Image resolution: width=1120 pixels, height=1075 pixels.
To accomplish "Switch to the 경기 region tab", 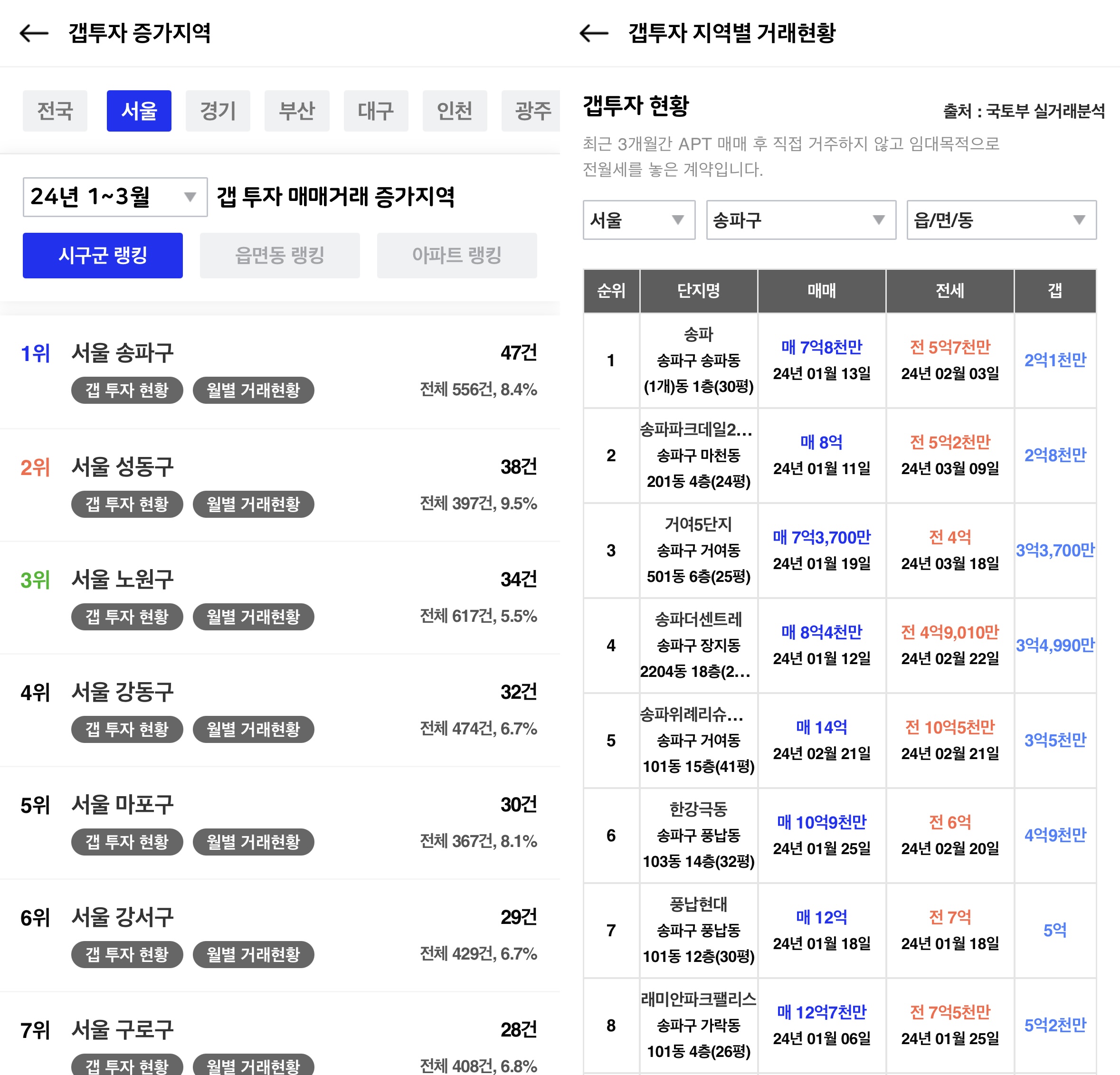I will pos(218,111).
